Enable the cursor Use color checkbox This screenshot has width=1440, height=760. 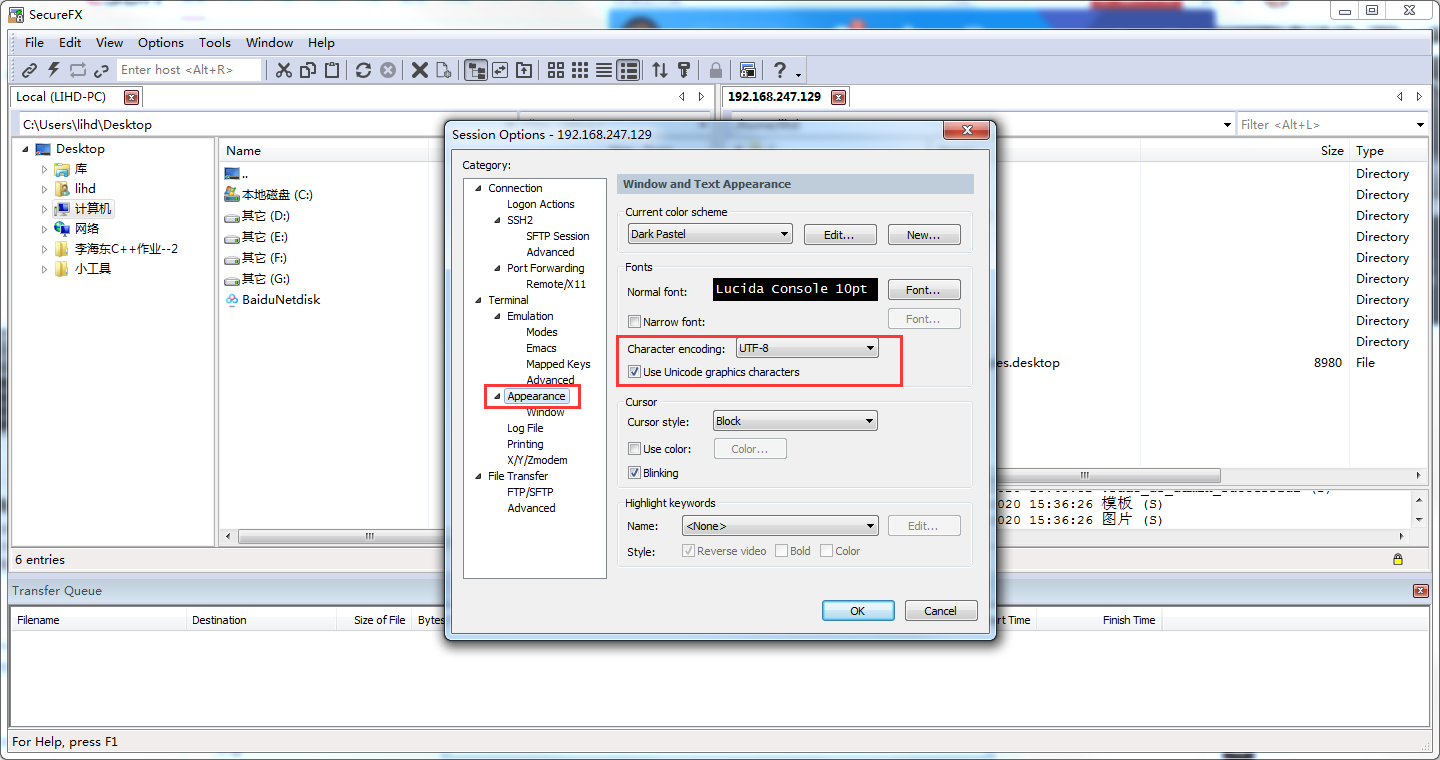(x=634, y=449)
